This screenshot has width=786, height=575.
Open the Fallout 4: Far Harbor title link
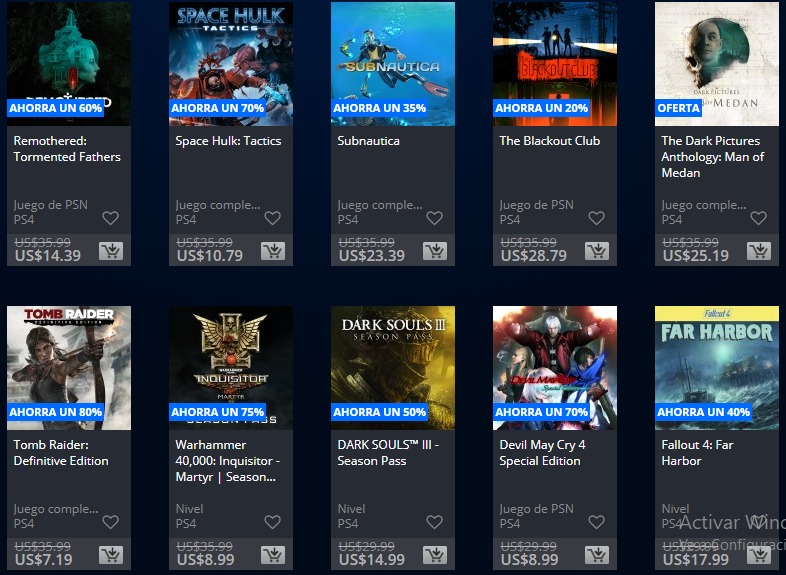[697, 453]
